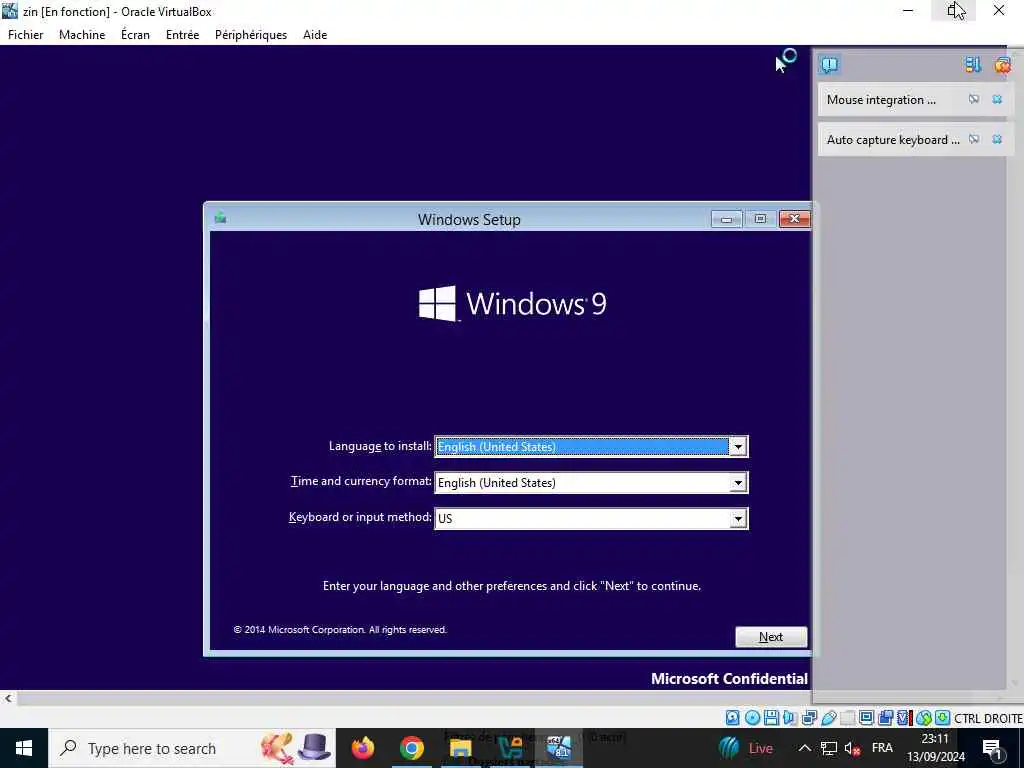Click the network icon in system tray

click(x=829, y=748)
